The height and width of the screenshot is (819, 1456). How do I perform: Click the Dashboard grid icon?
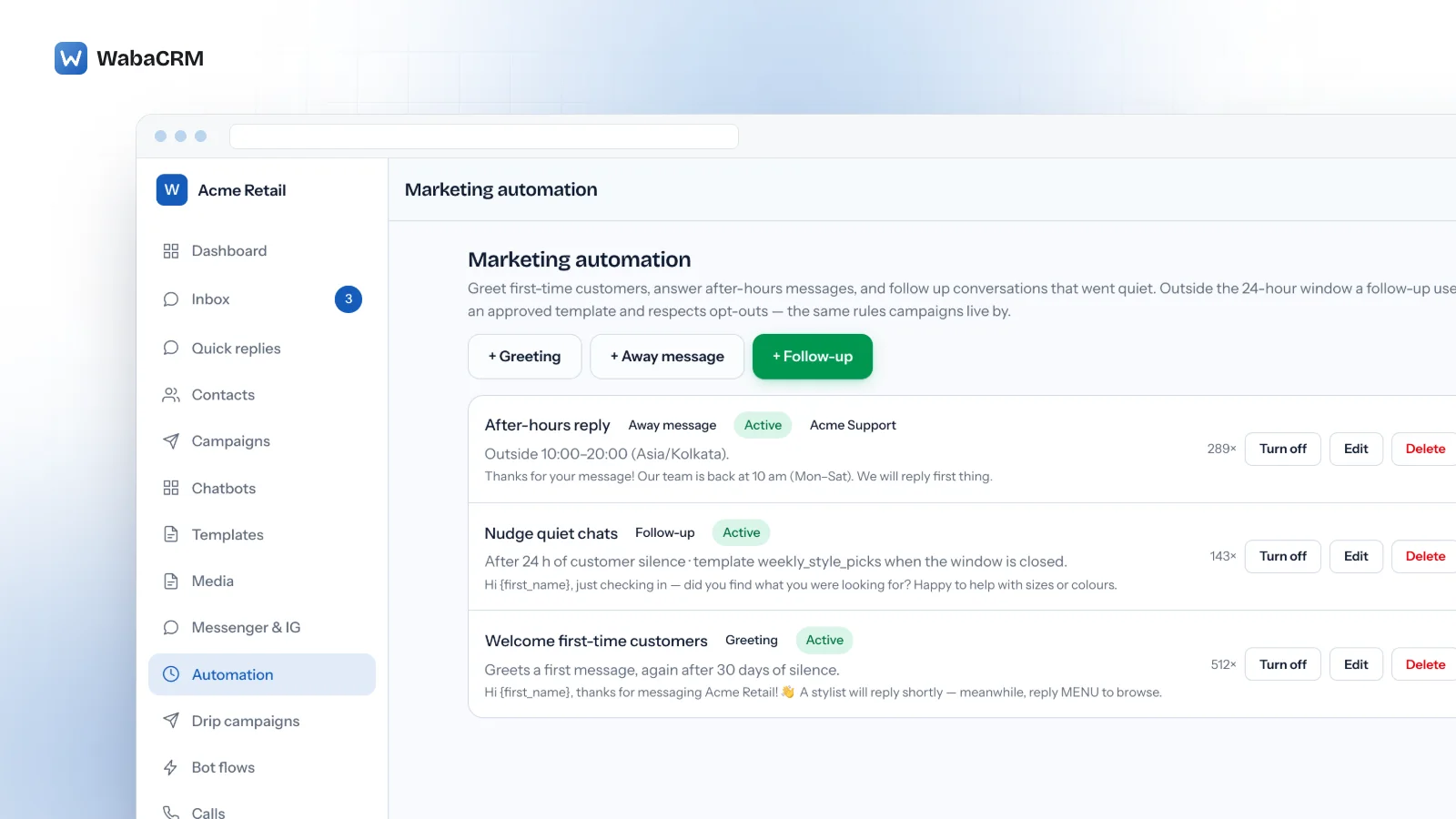tap(171, 251)
